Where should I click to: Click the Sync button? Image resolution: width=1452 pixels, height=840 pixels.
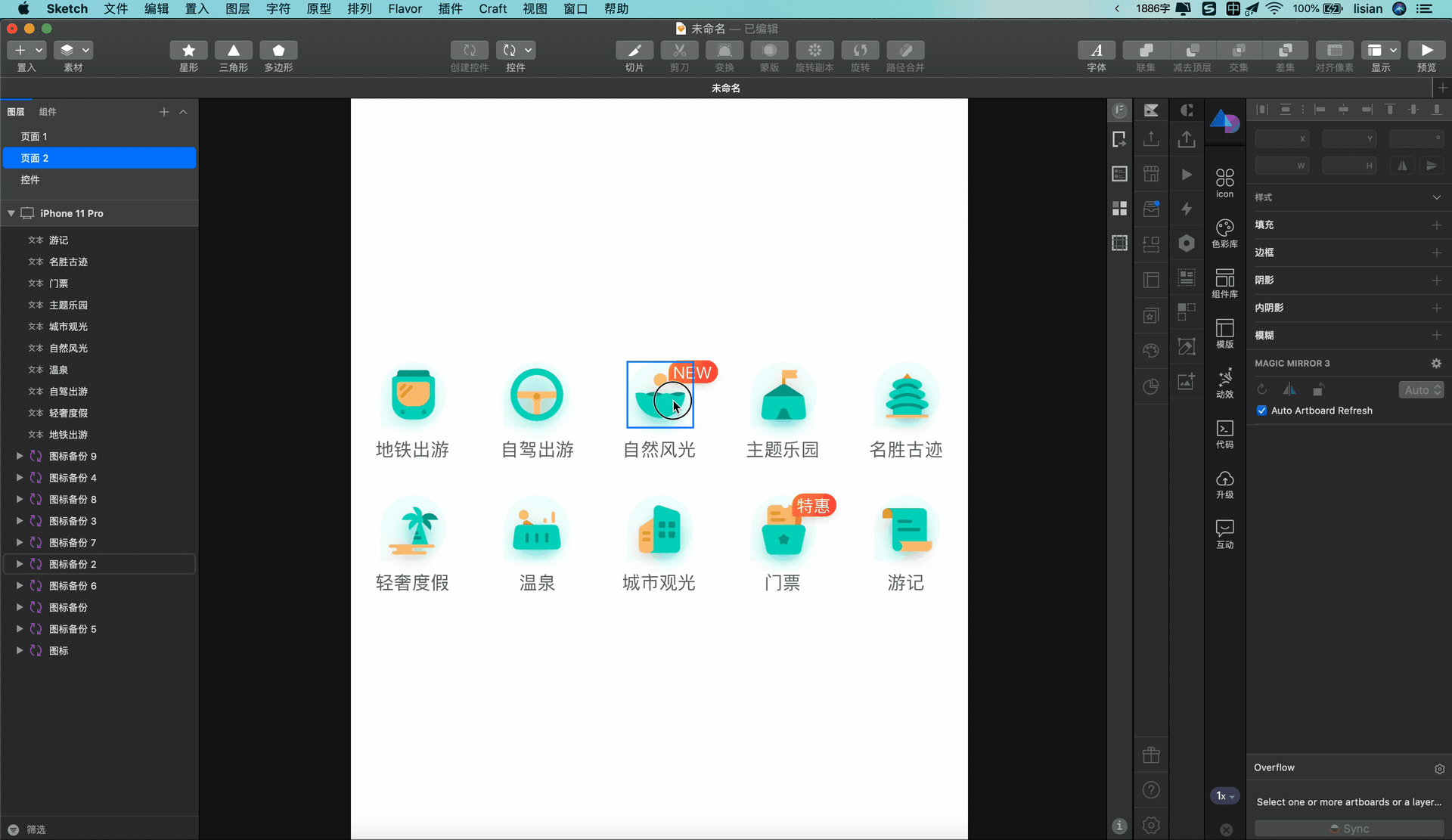[x=1349, y=829]
